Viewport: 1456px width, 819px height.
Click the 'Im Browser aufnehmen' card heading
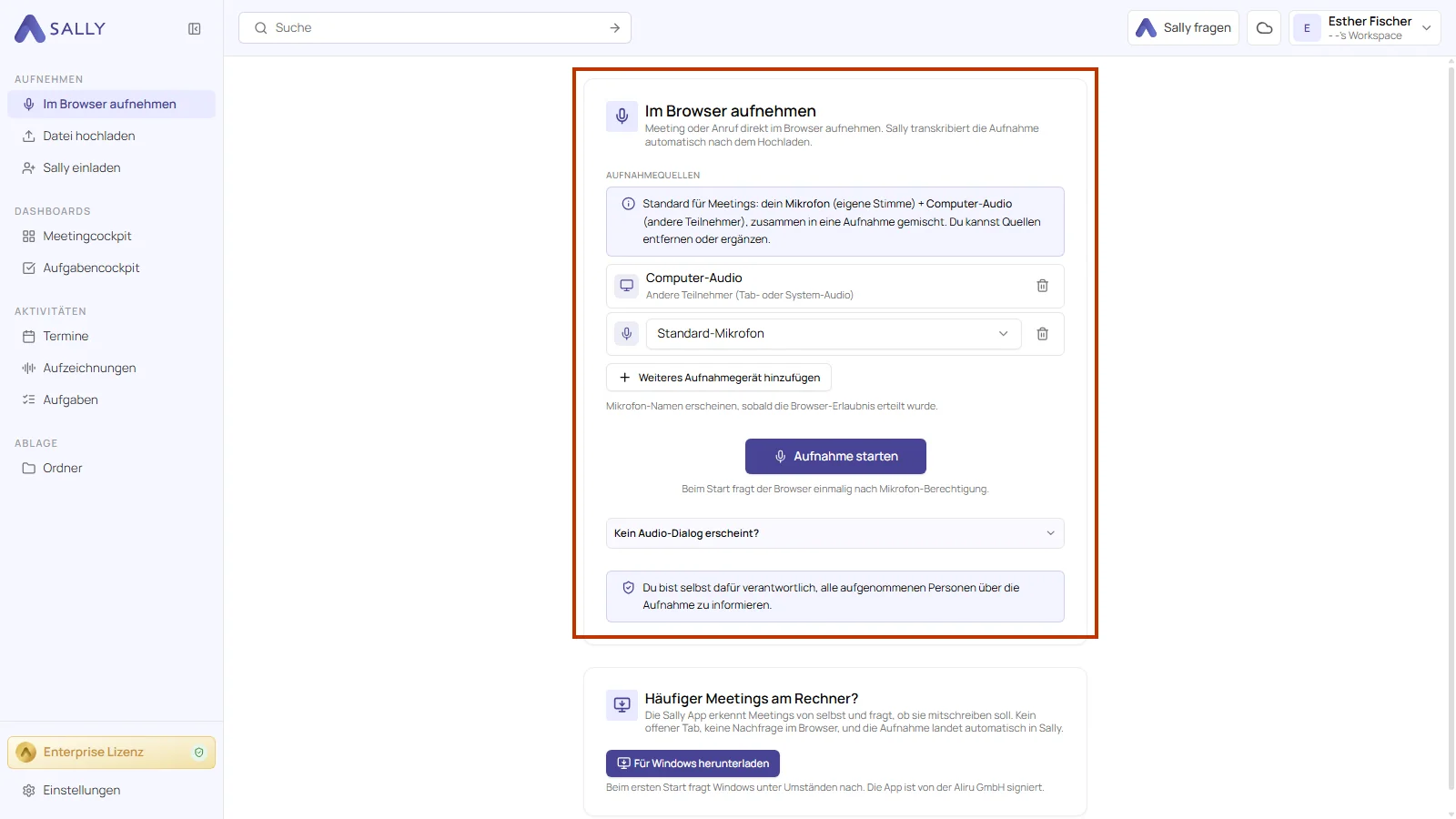click(x=731, y=111)
